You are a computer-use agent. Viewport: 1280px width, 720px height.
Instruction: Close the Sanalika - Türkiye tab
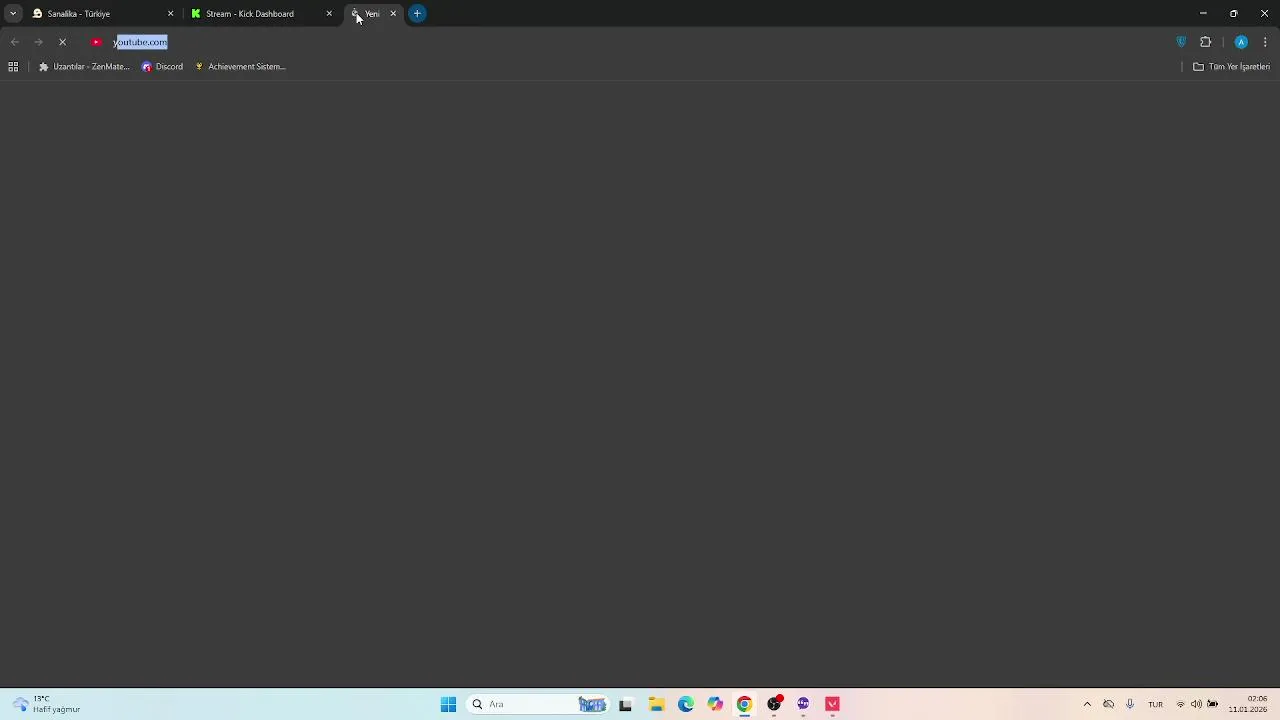click(x=170, y=14)
